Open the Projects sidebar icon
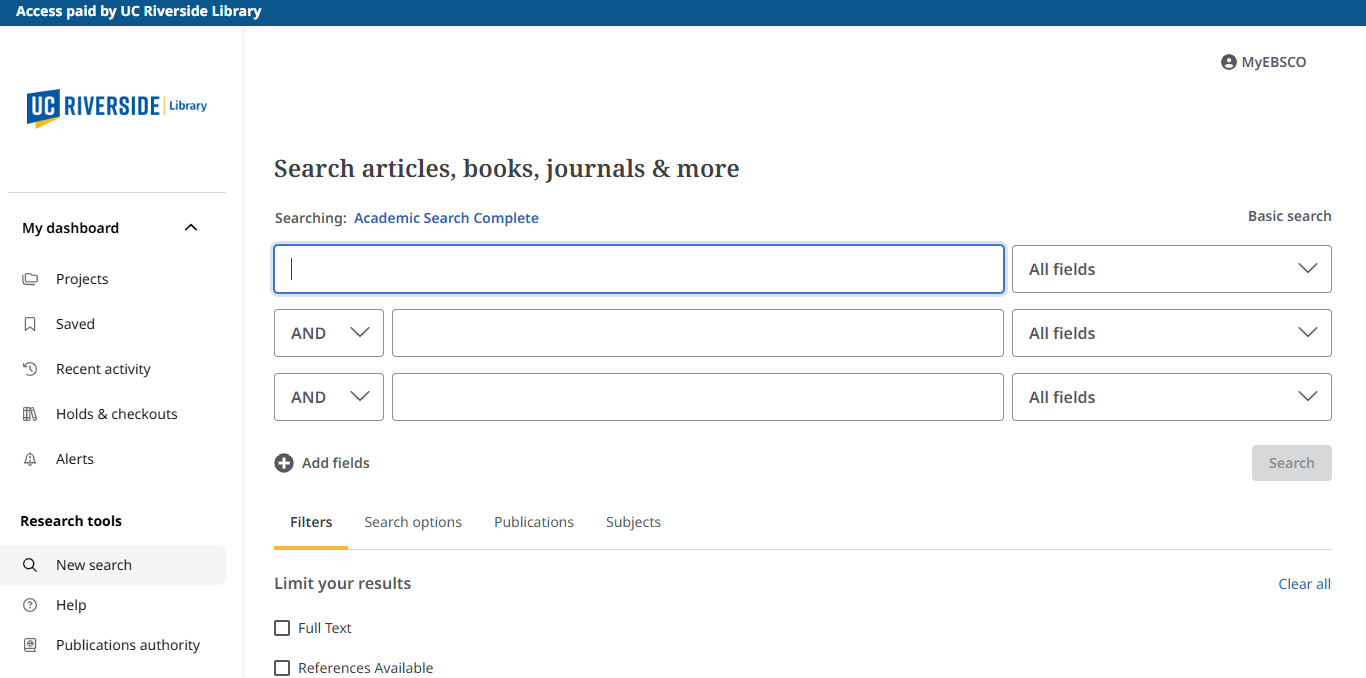 coord(30,278)
